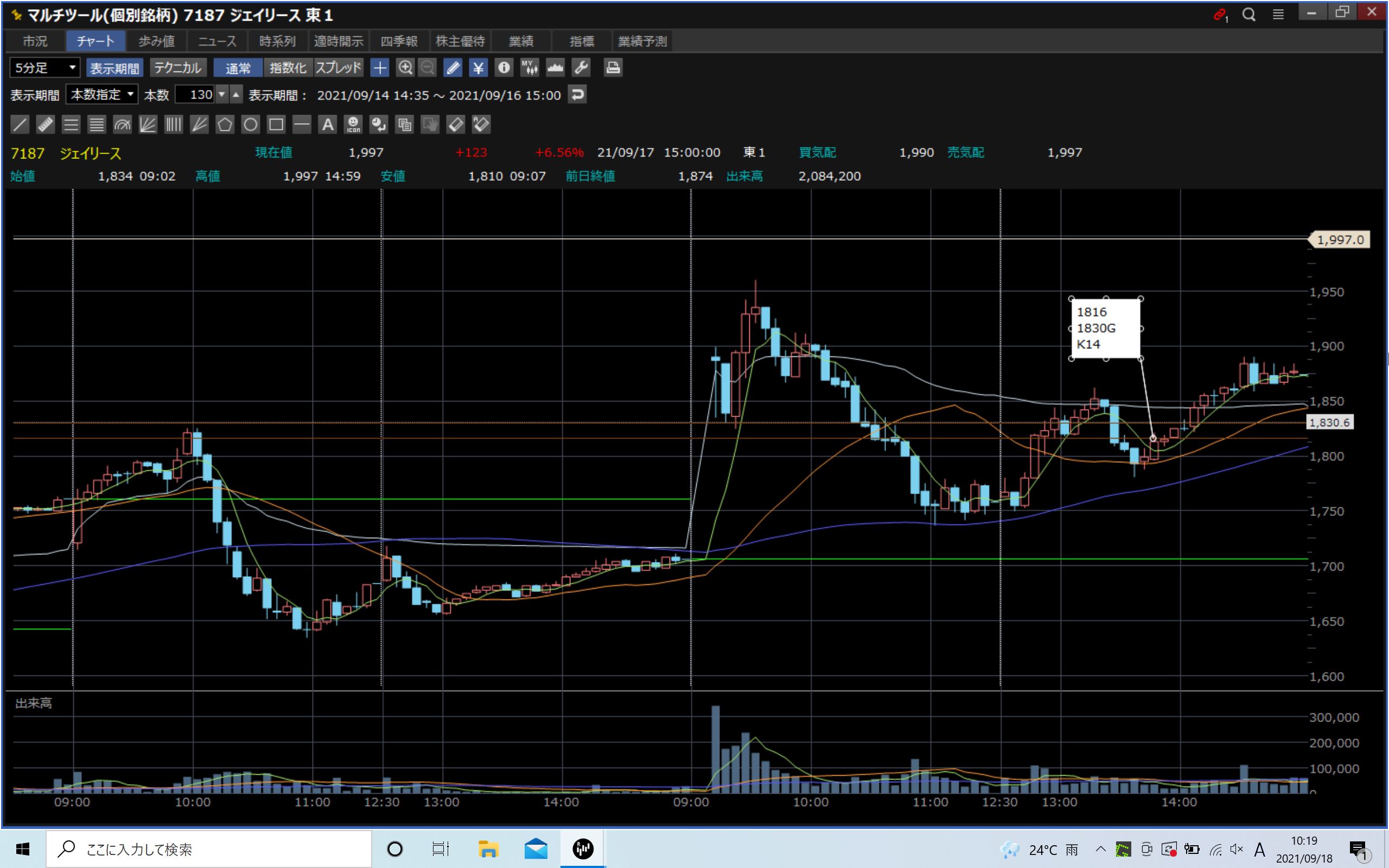Select the circle drawing tool
The image size is (1389, 868).
pyautogui.click(x=250, y=125)
